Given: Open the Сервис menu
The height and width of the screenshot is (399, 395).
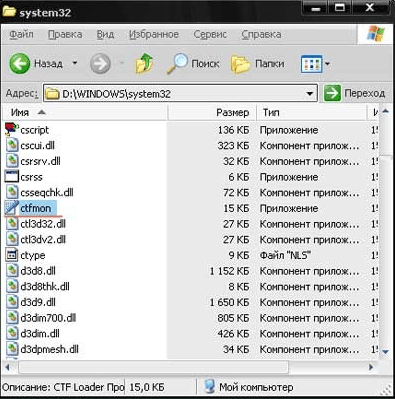Looking at the screenshot, I should coord(210,34).
